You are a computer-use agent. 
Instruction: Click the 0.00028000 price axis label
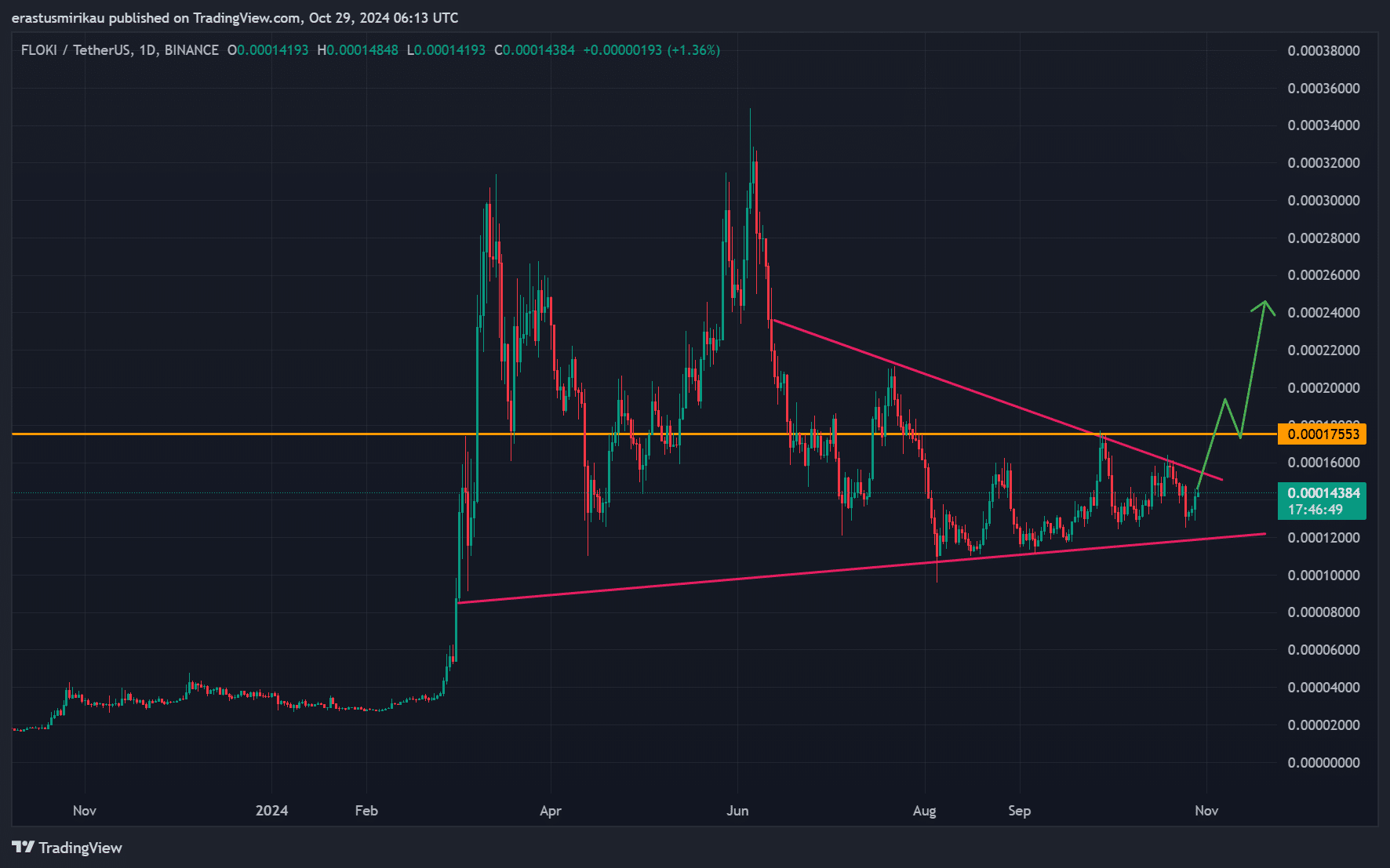tap(1323, 238)
